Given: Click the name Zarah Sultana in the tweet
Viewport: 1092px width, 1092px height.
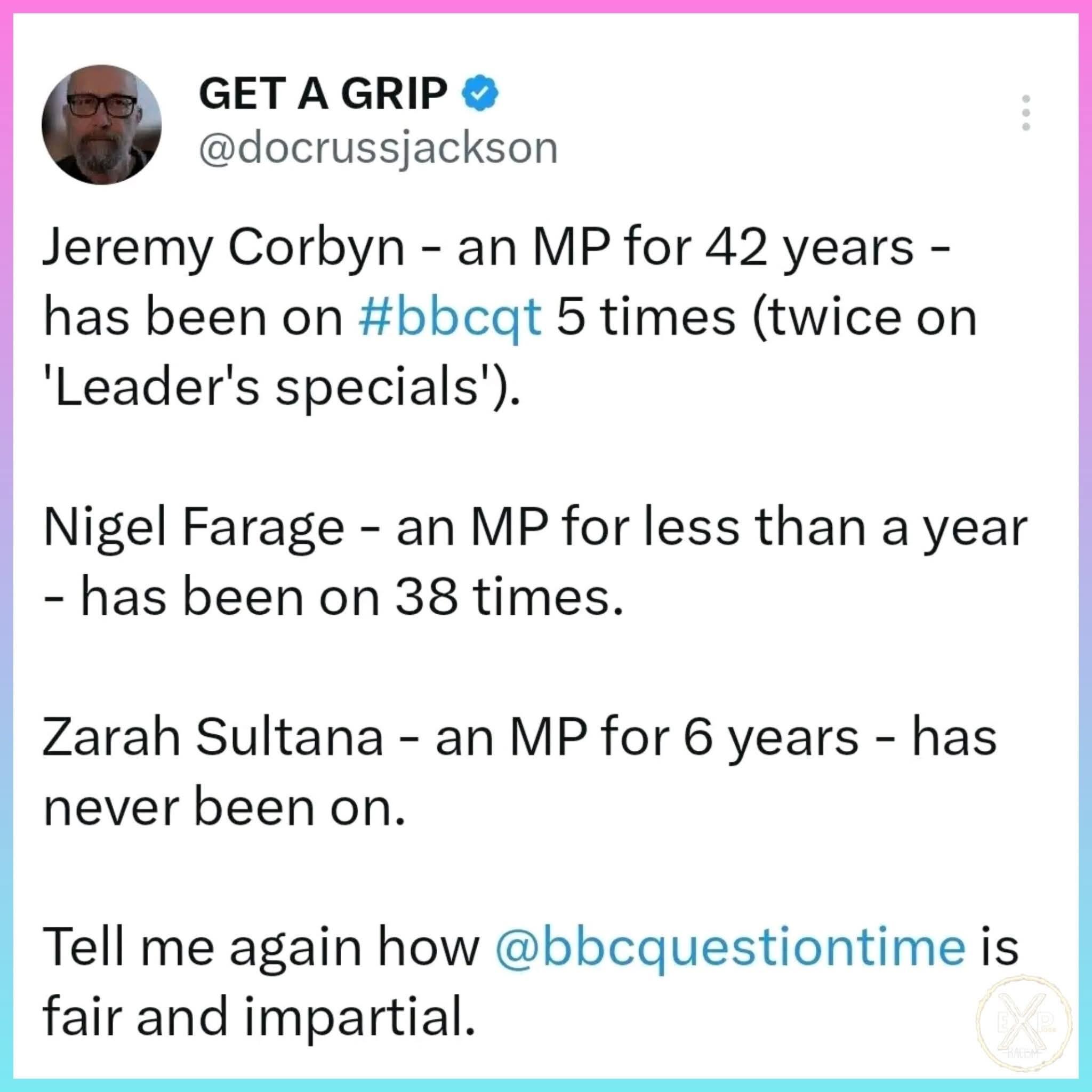Looking at the screenshot, I should (213, 738).
